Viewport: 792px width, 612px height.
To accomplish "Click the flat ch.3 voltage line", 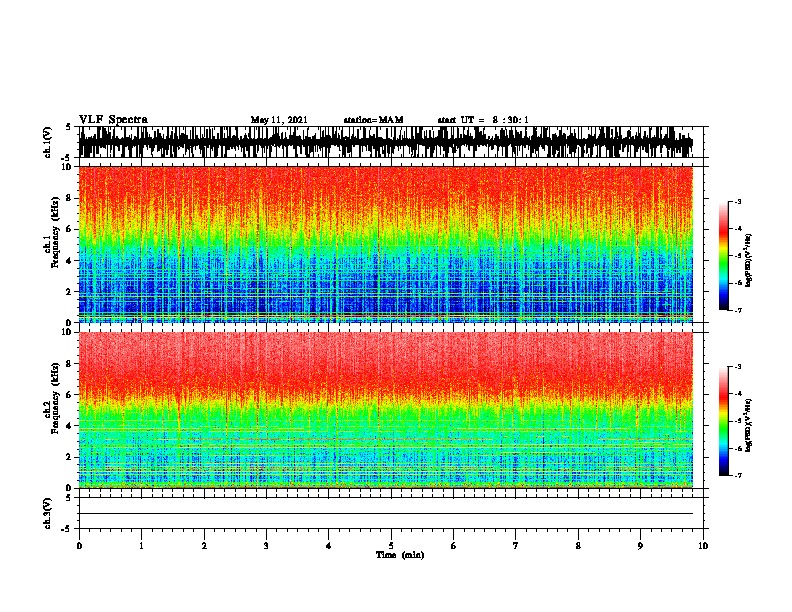I will 385,514.
